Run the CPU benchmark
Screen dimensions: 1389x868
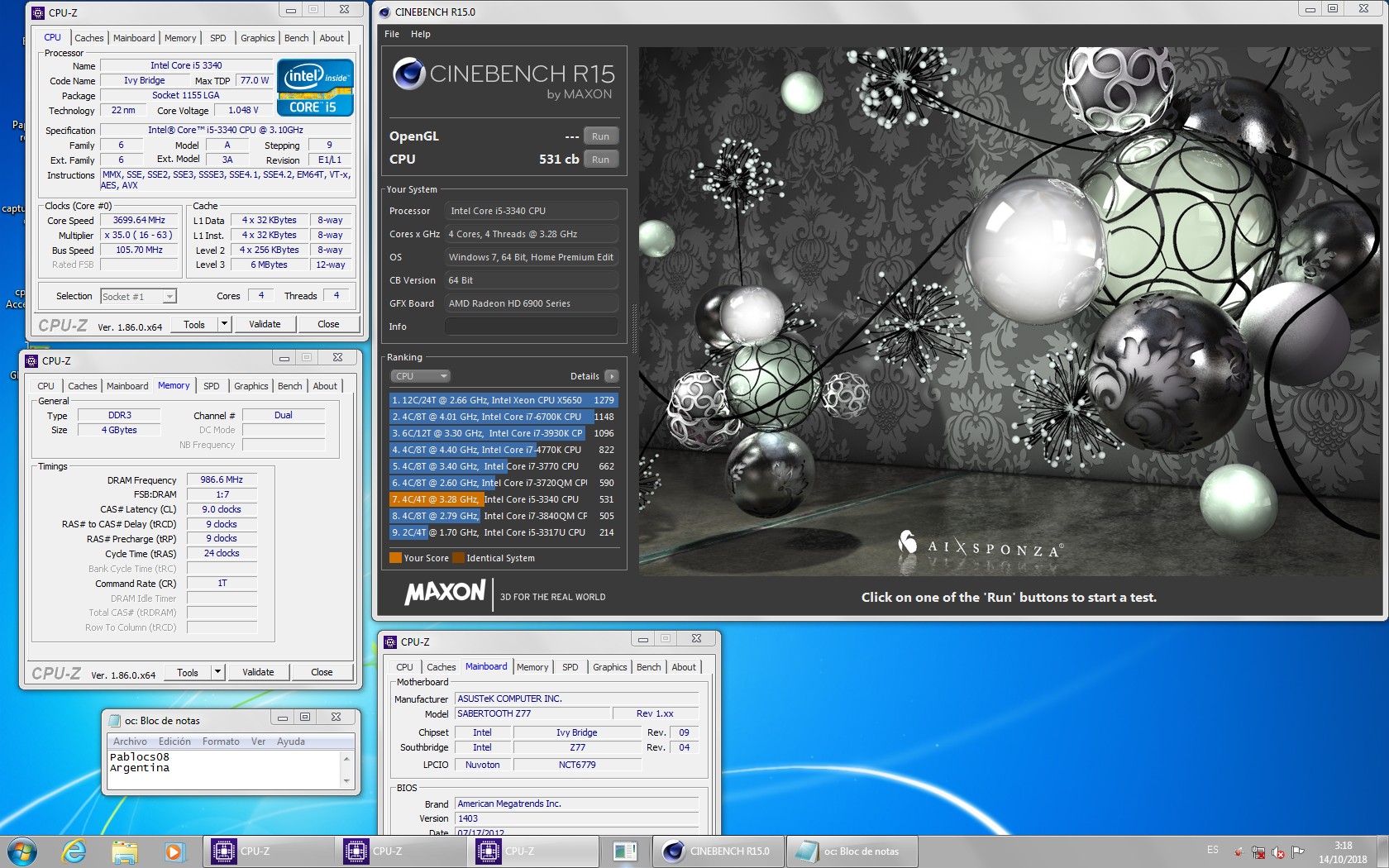[x=601, y=160]
